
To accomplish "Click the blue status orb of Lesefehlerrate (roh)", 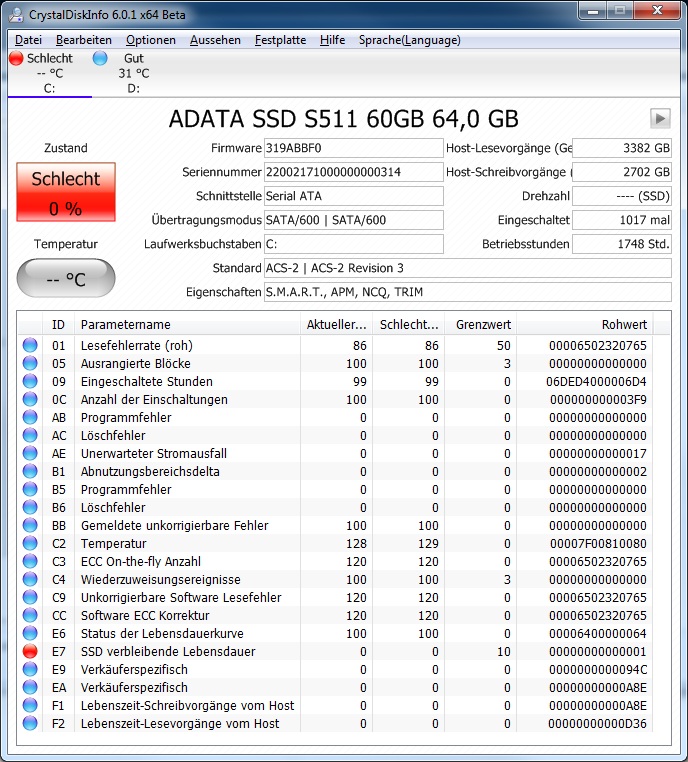I will [x=30, y=345].
